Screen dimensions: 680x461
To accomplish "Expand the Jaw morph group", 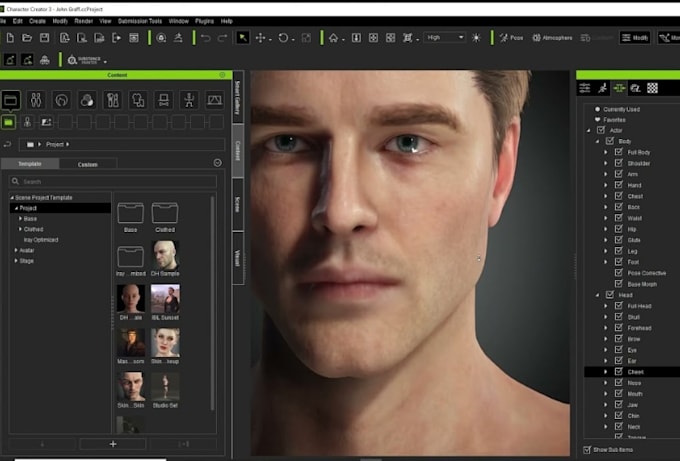I will click(x=606, y=405).
